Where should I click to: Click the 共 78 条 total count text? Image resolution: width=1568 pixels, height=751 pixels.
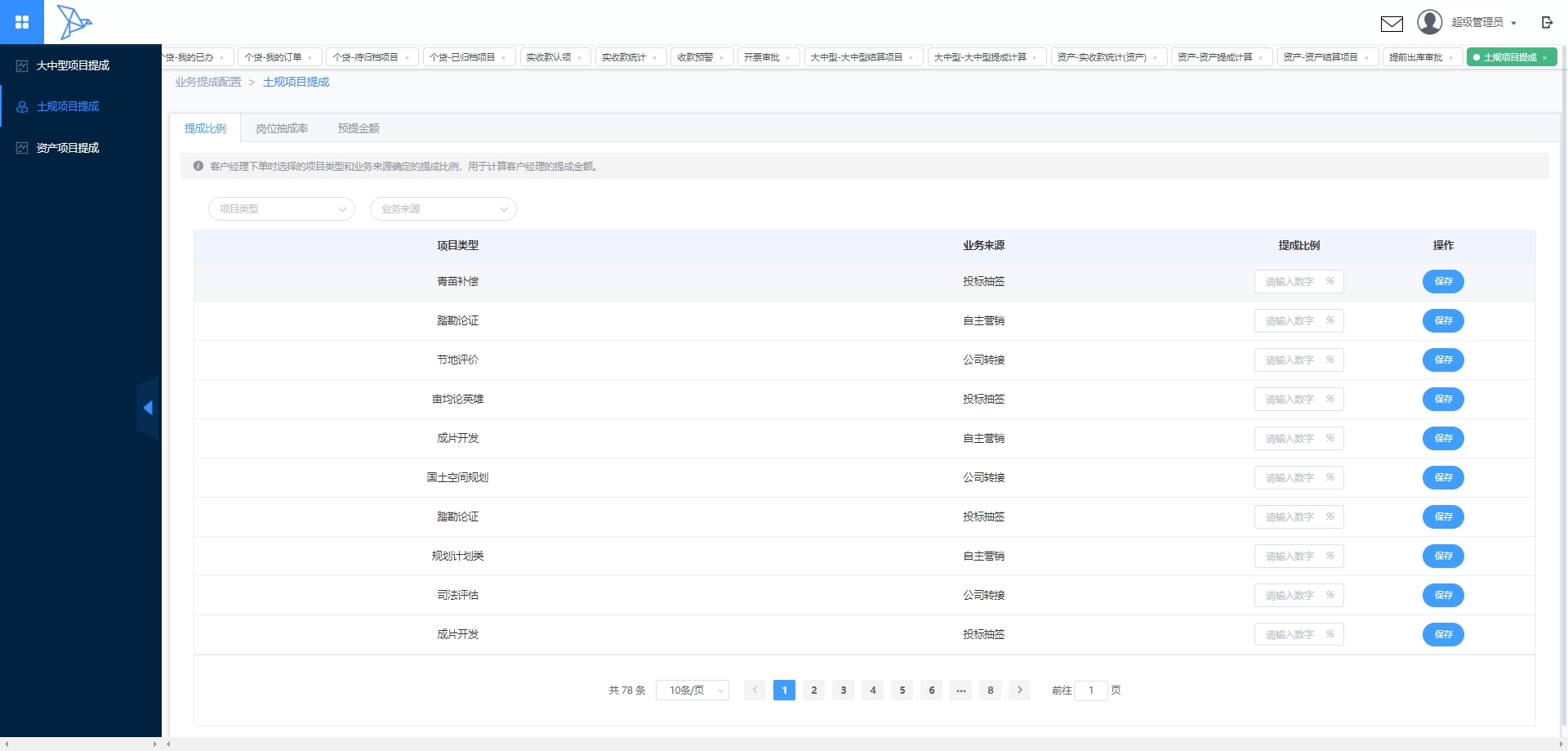pyautogui.click(x=626, y=691)
